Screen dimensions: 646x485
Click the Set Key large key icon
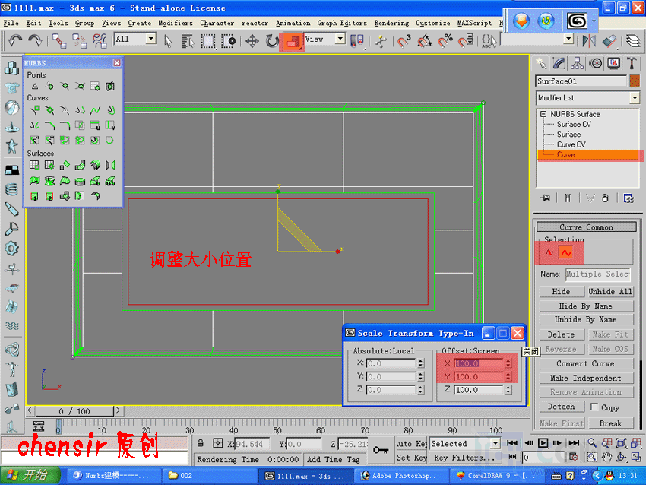pyautogui.click(x=380, y=450)
